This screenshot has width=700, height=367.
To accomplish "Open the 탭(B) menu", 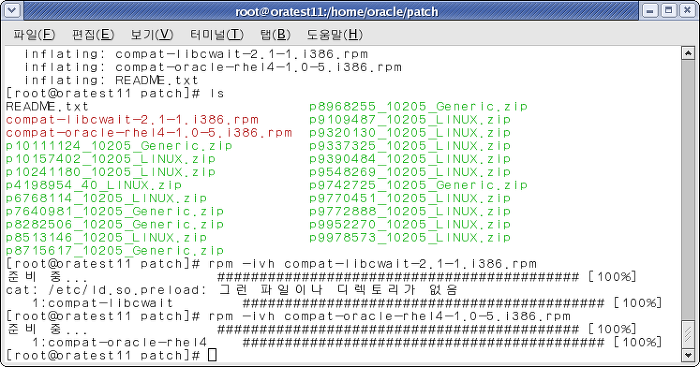I will [275, 34].
